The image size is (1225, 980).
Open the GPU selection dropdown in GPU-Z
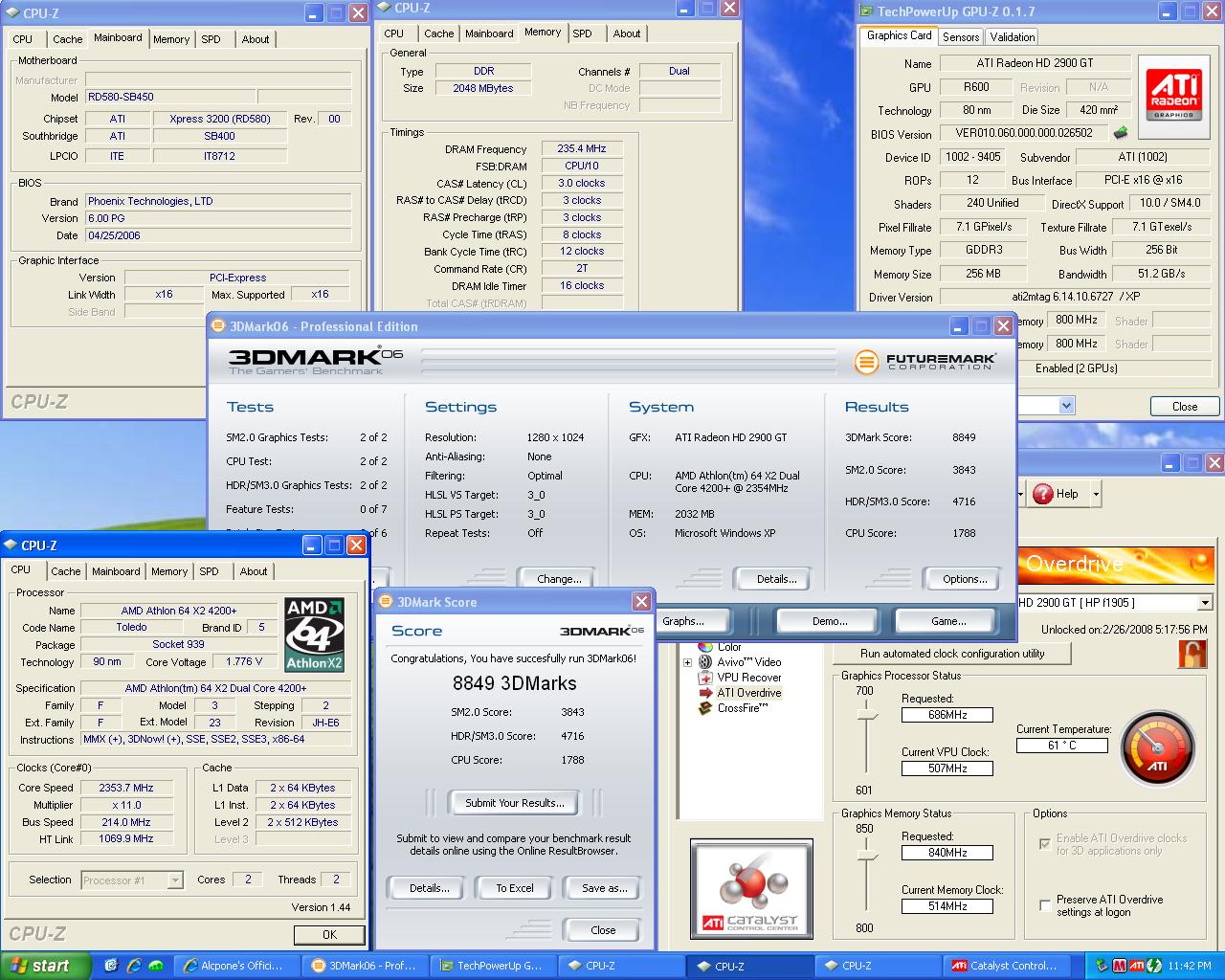click(1066, 406)
